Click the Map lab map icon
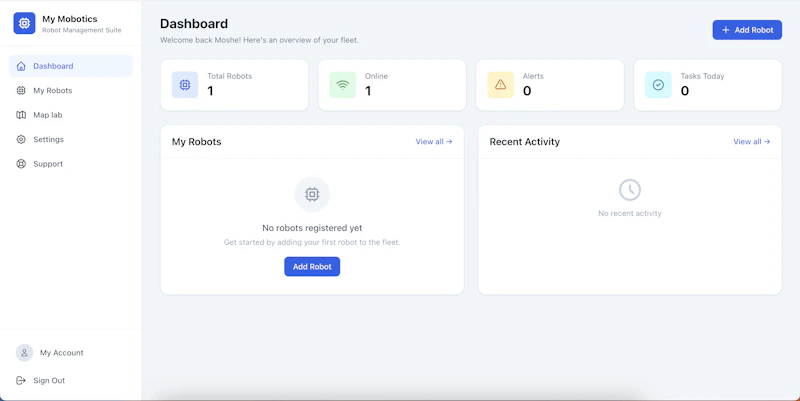800x401 pixels. tap(21, 115)
